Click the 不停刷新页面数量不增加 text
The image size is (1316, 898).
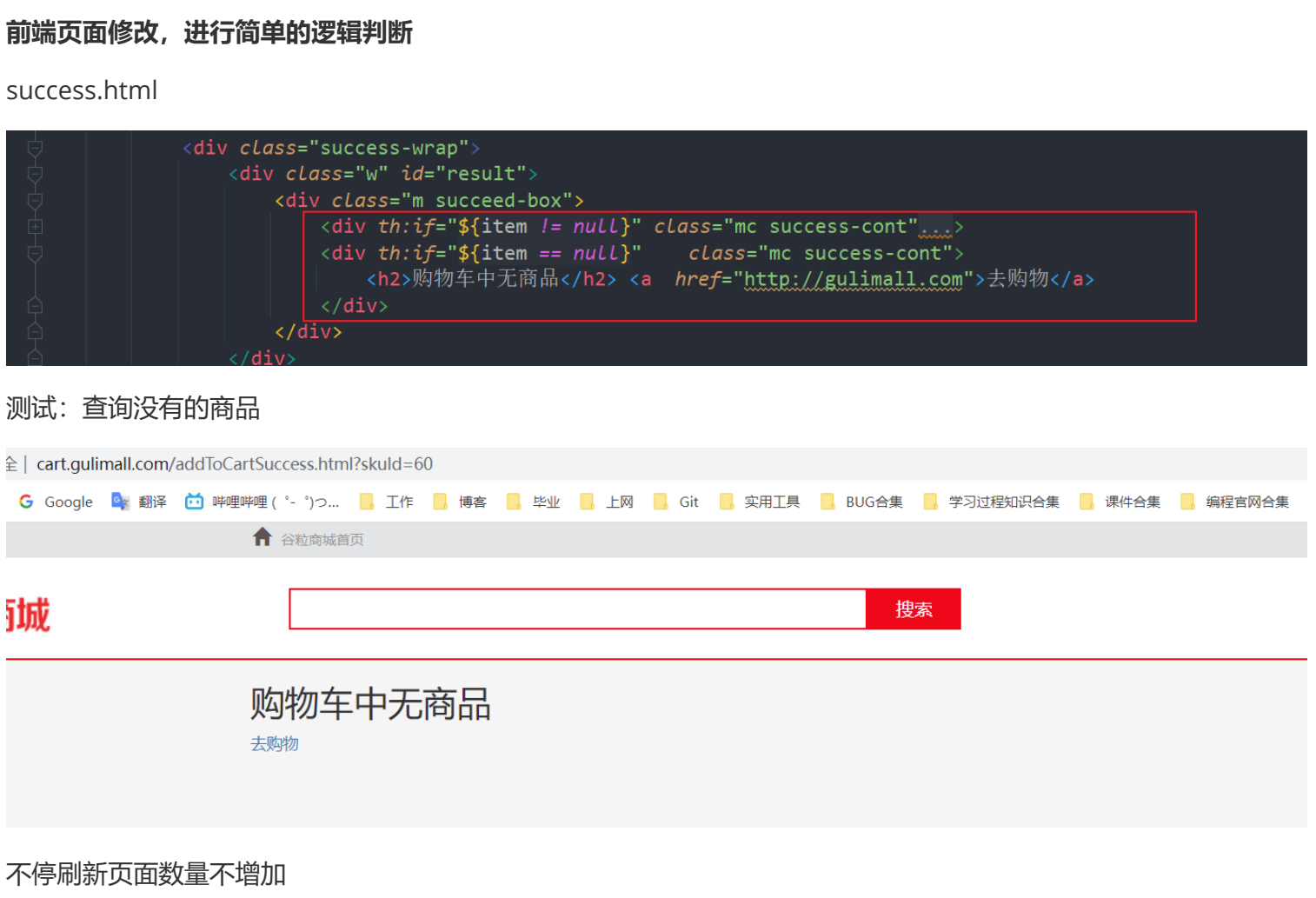(x=146, y=874)
